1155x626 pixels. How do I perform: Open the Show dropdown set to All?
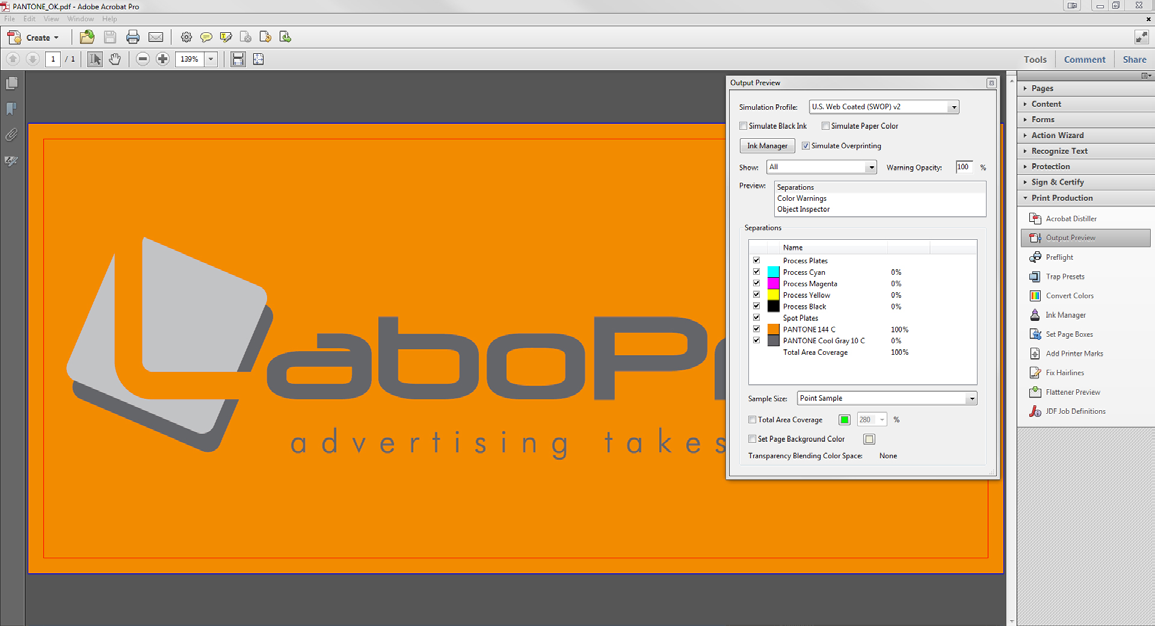(821, 167)
